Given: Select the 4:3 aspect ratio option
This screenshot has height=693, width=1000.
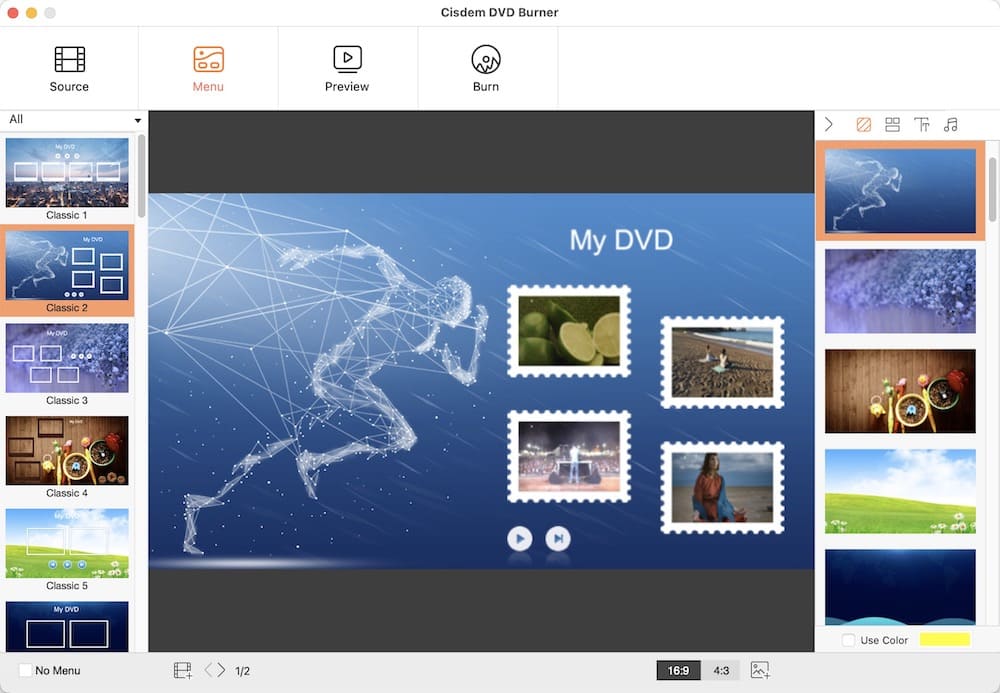Looking at the screenshot, I should tap(722, 671).
